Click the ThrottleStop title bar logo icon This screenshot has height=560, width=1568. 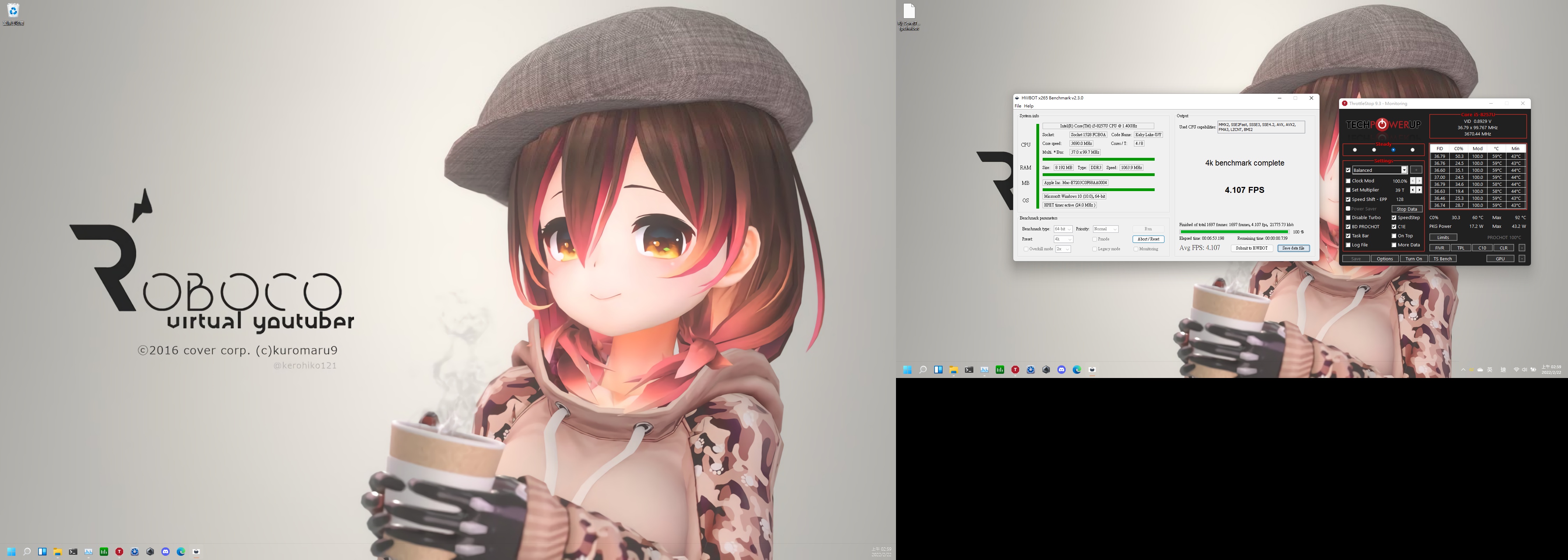1345,104
